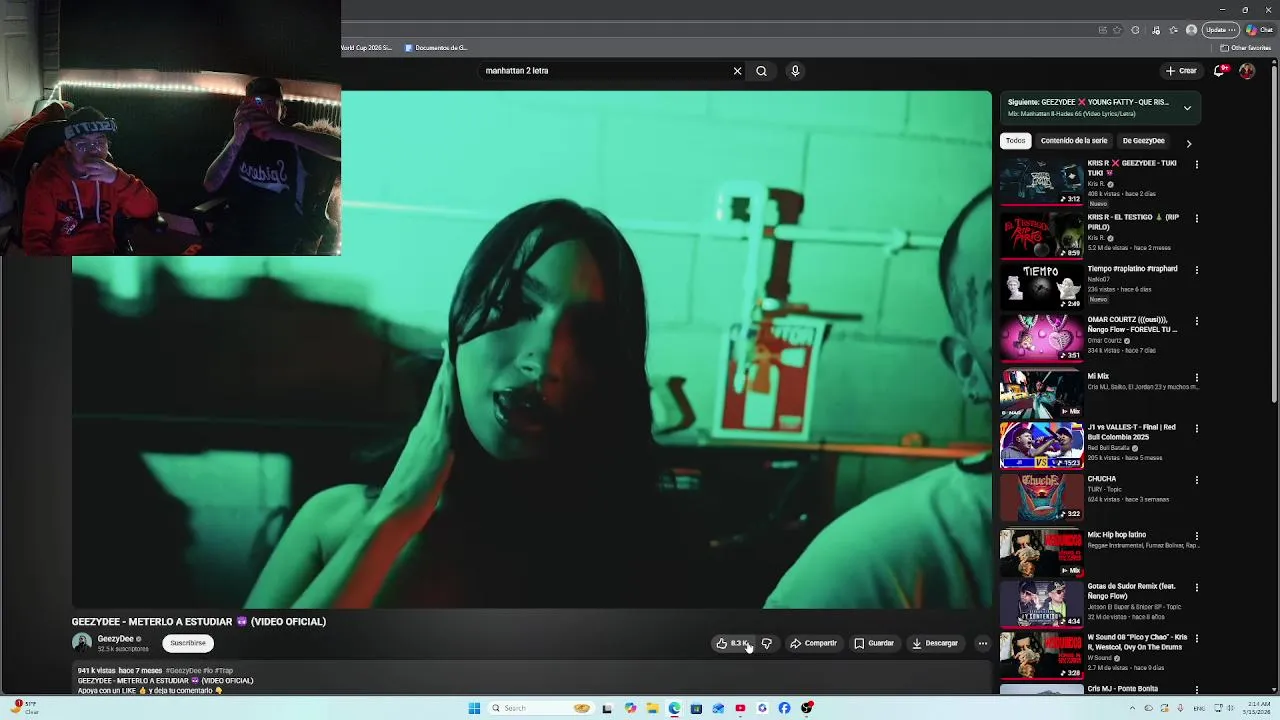Open options for CHUCHA video
1280x720 pixels.
pos(1197,480)
